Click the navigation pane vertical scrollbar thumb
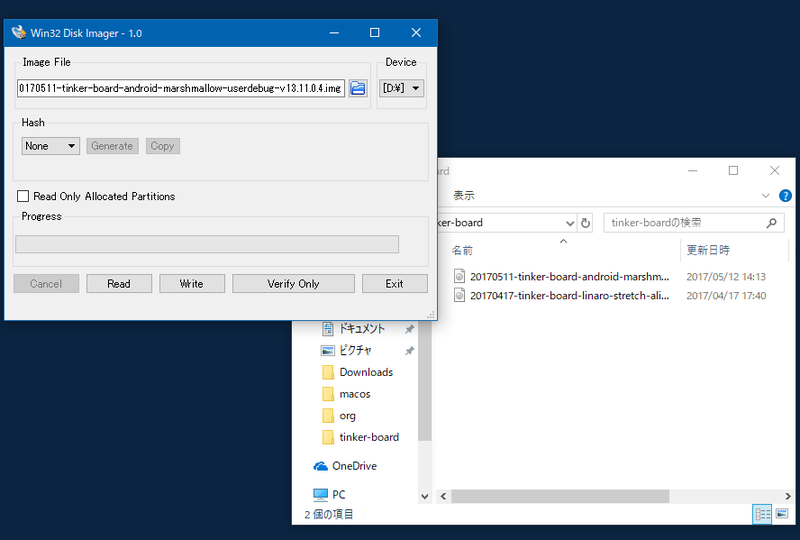This screenshot has height=540, width=800. [424, 381]
